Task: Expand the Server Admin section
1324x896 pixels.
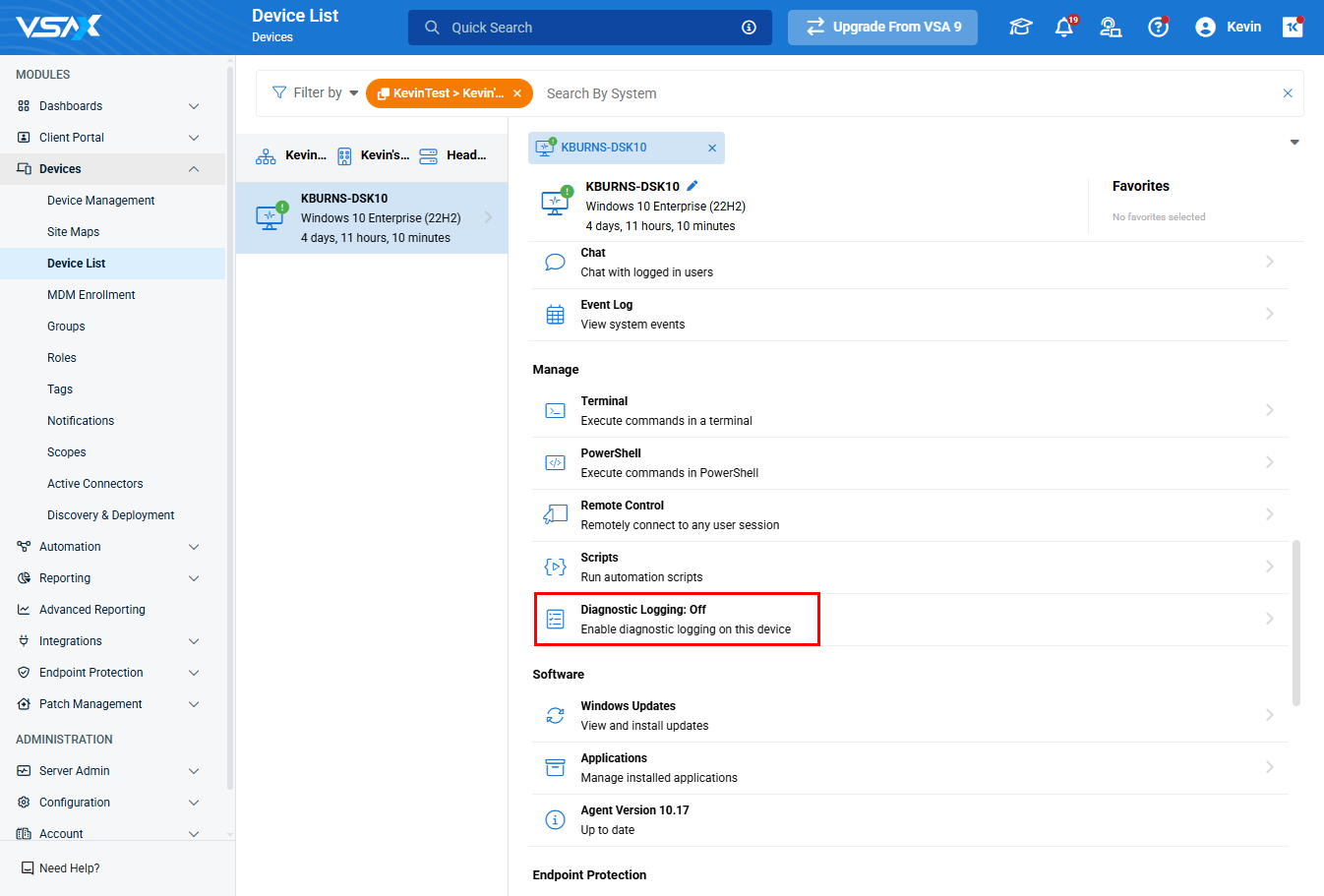Action: [194, 771]
